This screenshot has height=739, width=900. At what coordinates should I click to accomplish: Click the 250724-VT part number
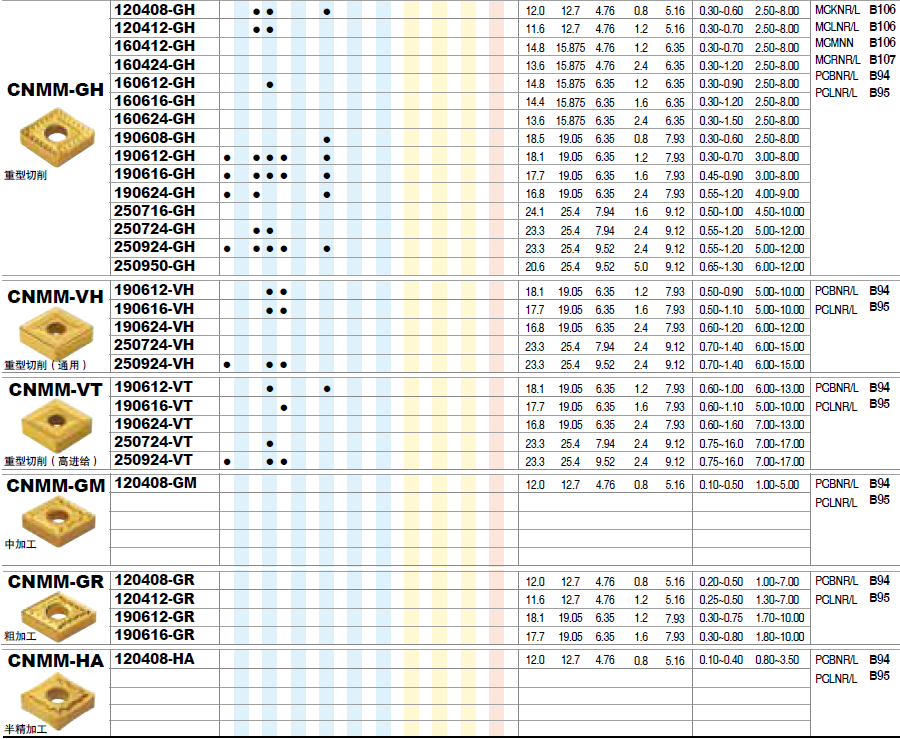[155, 442]
